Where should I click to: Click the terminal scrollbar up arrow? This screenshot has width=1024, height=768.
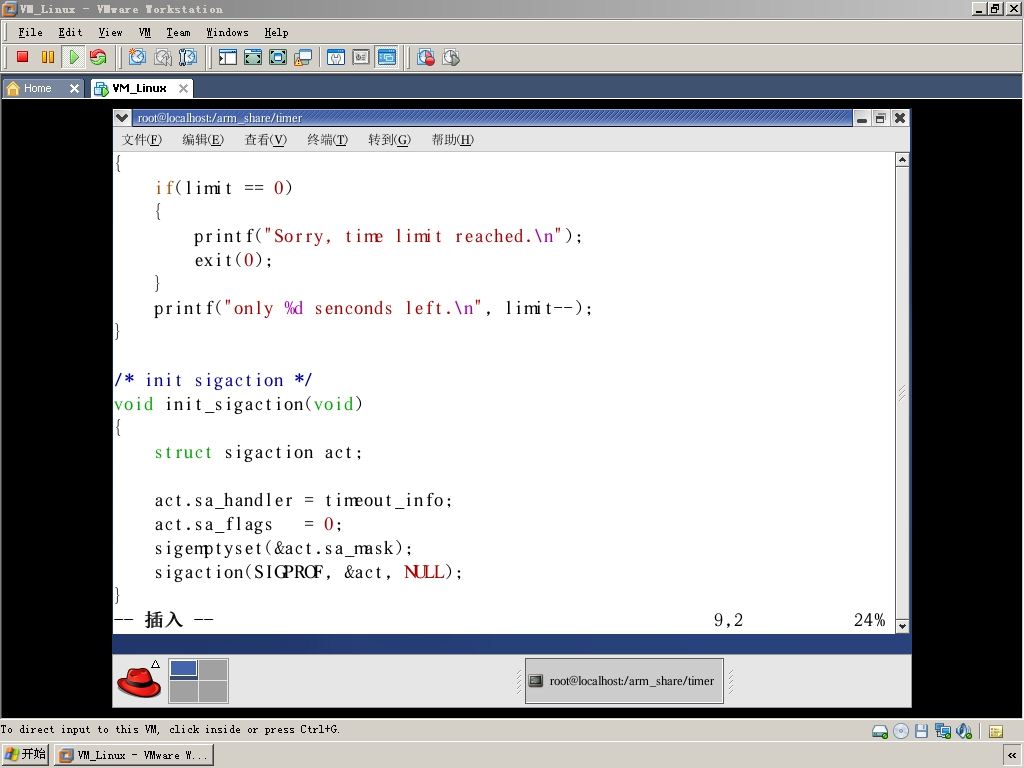click(x=902, y=159)
